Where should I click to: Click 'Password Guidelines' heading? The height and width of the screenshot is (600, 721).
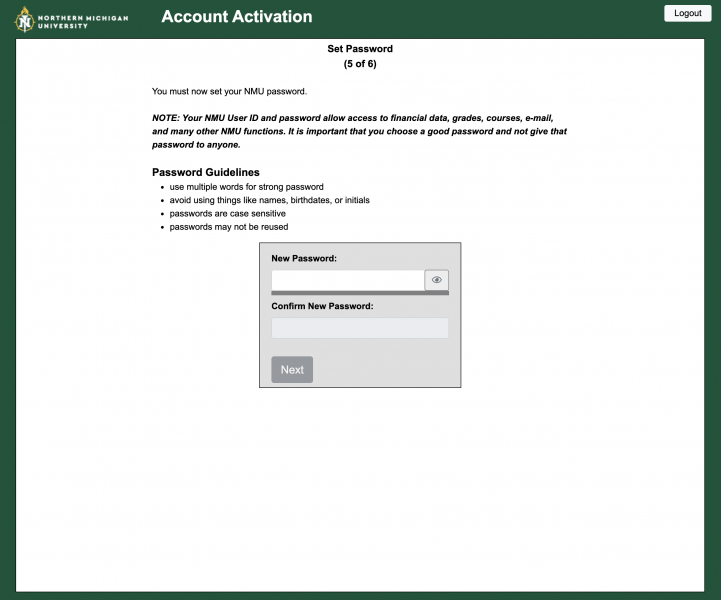click(206, 172)
